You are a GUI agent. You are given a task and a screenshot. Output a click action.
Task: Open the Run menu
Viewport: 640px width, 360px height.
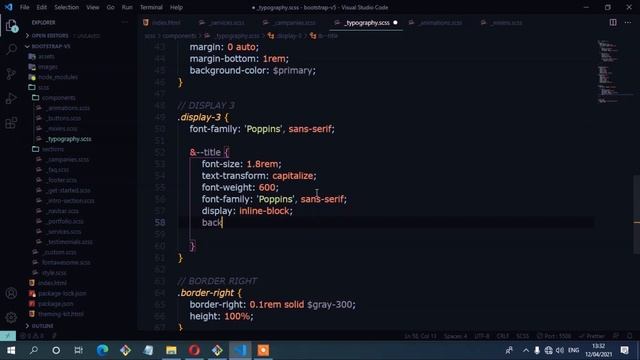point(127,7)
